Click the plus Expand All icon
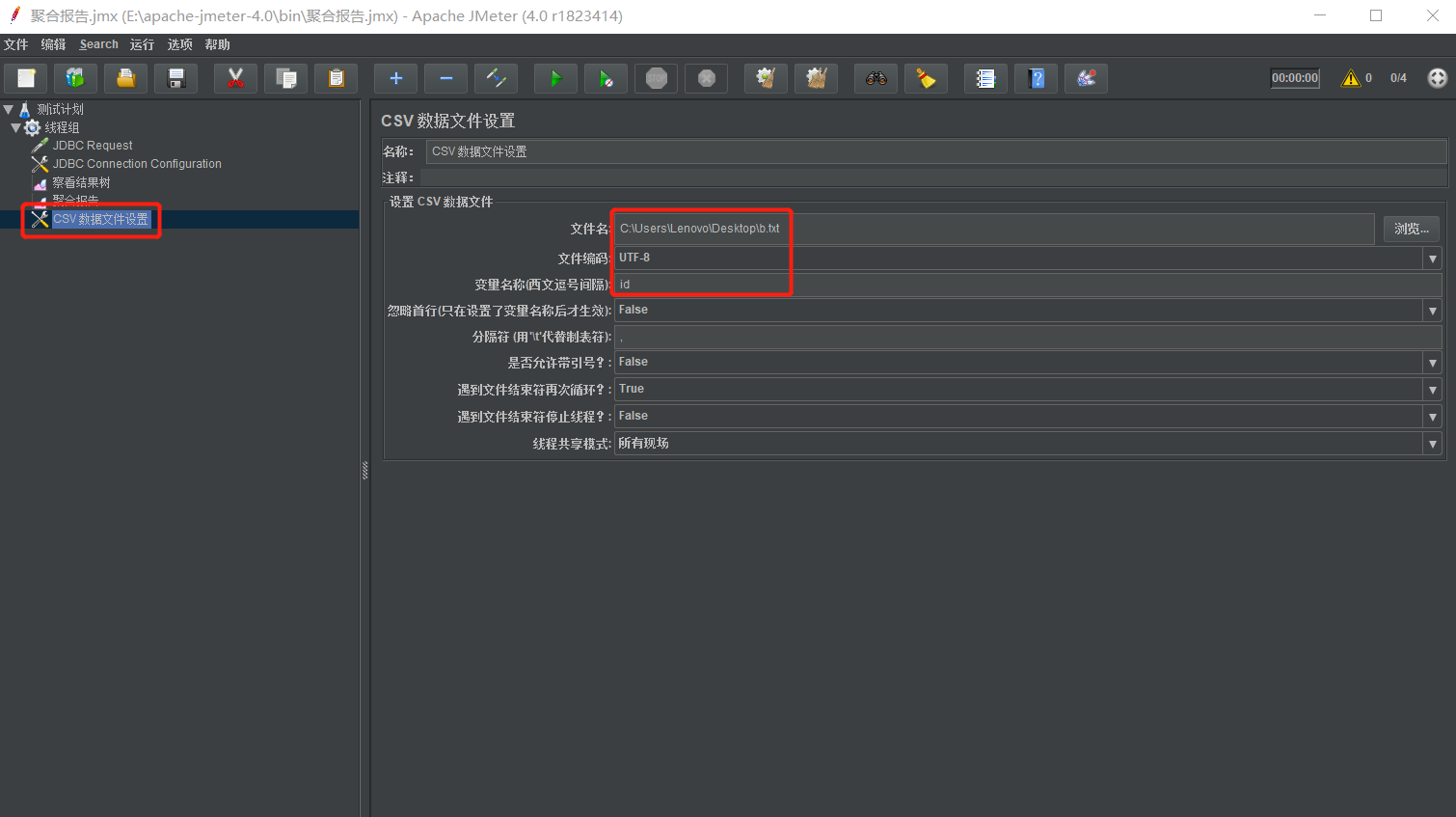 pos(395,78)
